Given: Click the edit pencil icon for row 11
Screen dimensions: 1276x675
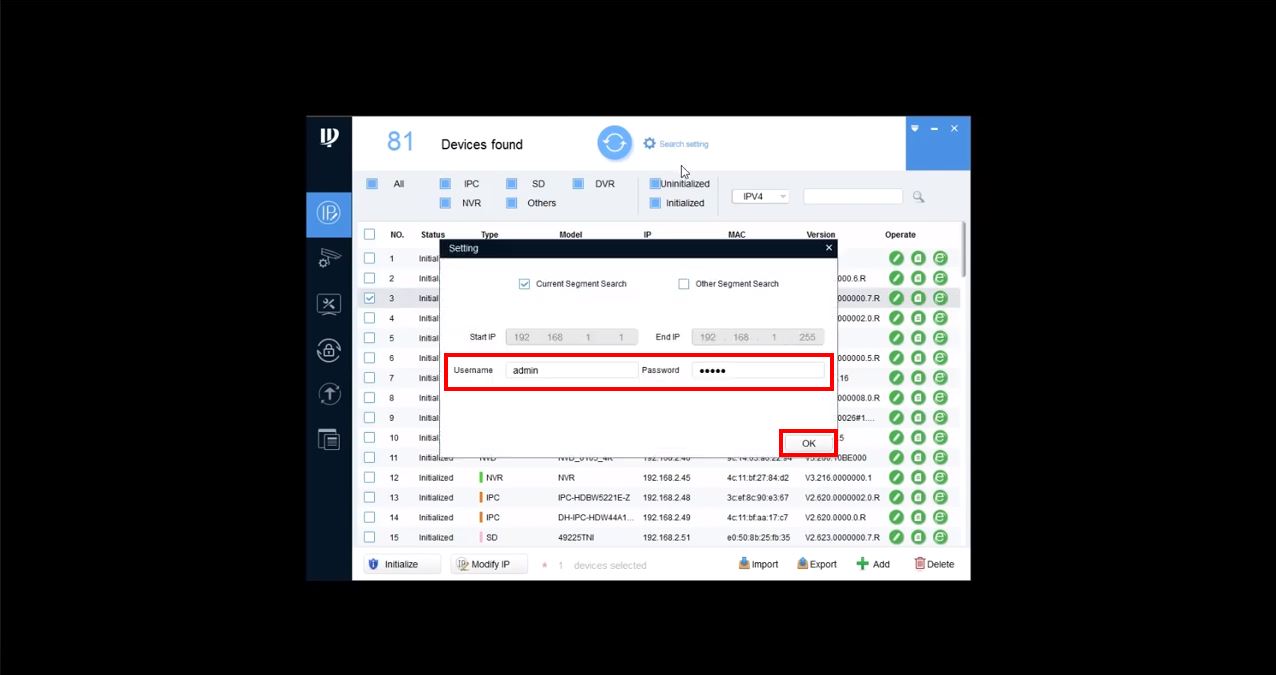Looking at the screenshot, I should pyautogui.click(x=896, y=457).
